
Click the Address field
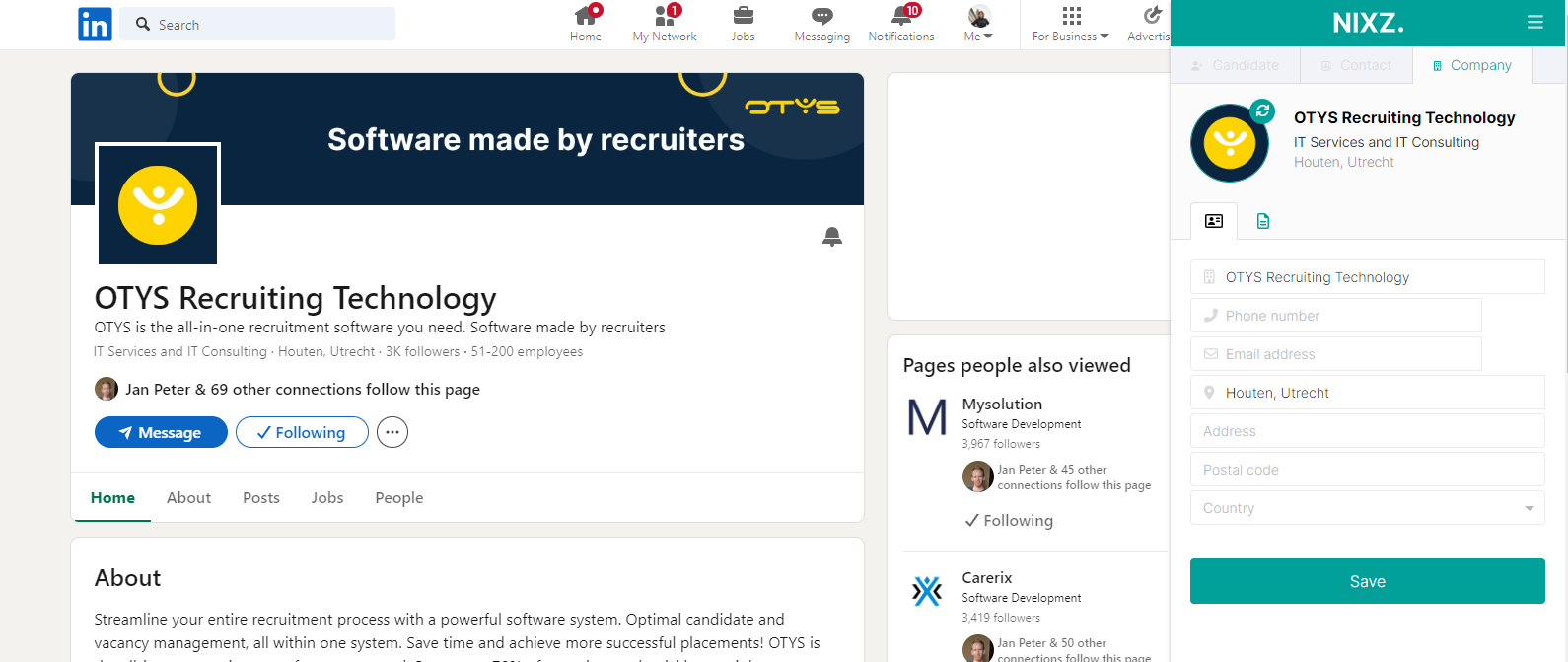coord(1368,431)
